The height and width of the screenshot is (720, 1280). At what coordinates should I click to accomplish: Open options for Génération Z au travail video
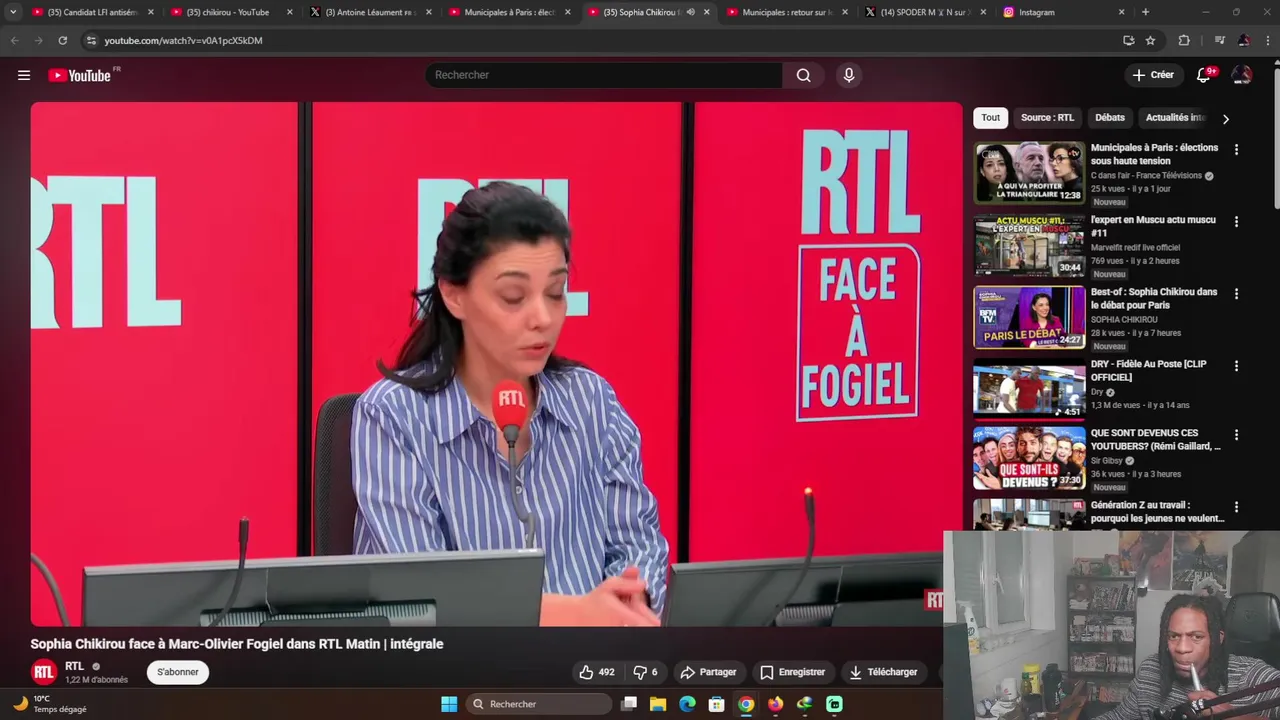(x=1236, y=507)
